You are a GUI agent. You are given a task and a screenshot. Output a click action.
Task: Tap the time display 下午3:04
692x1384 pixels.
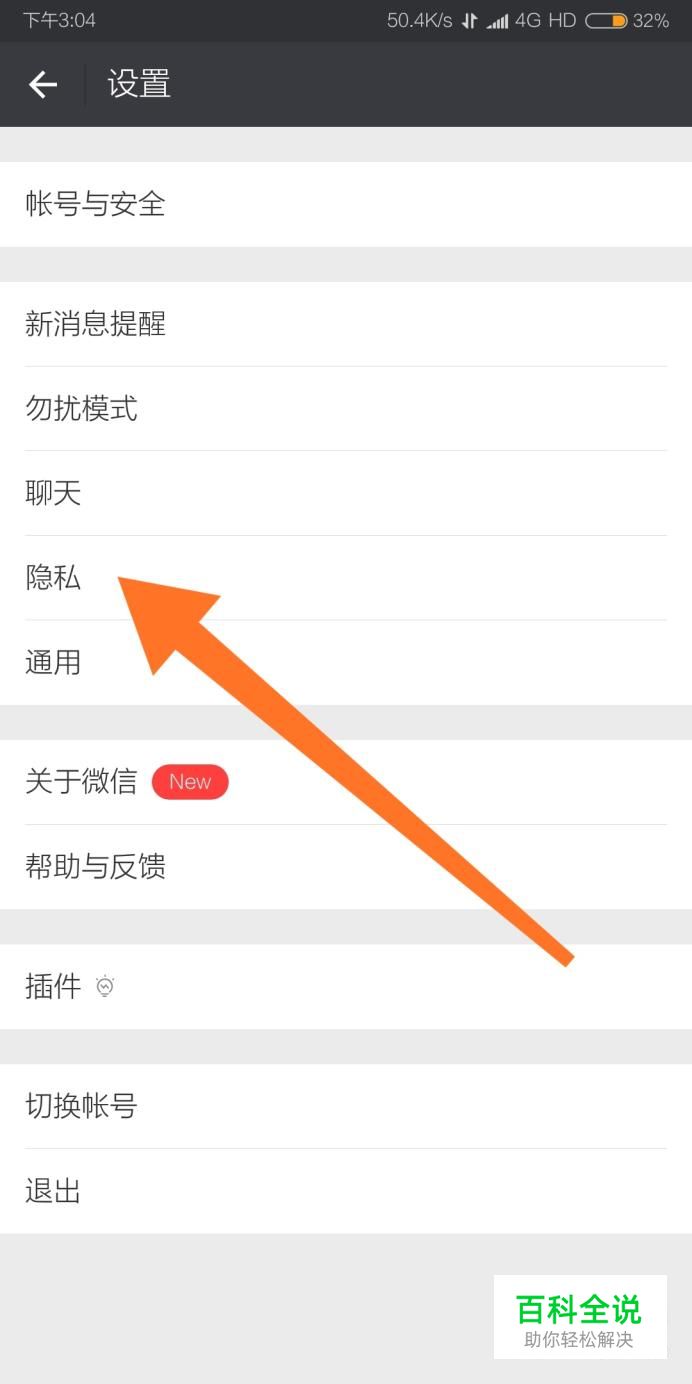click(x=59, y=20)
